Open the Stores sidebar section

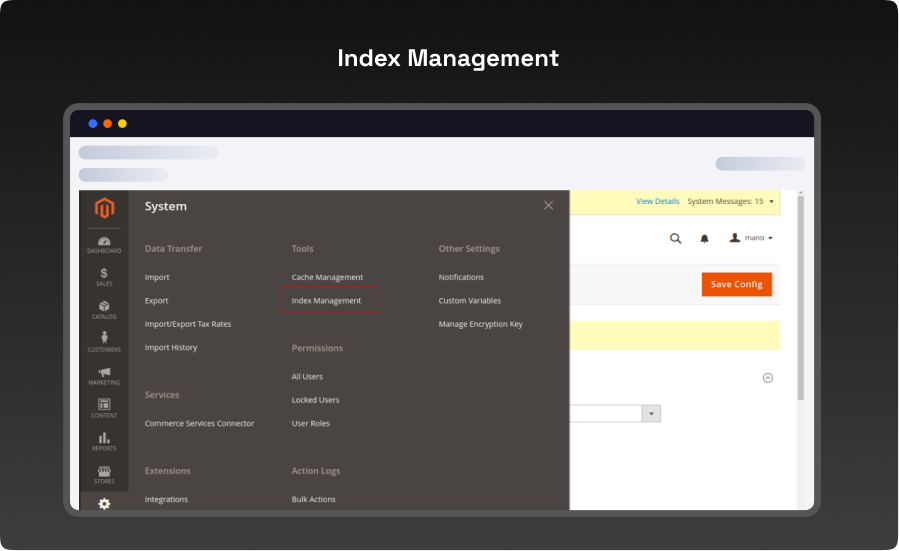104,474
